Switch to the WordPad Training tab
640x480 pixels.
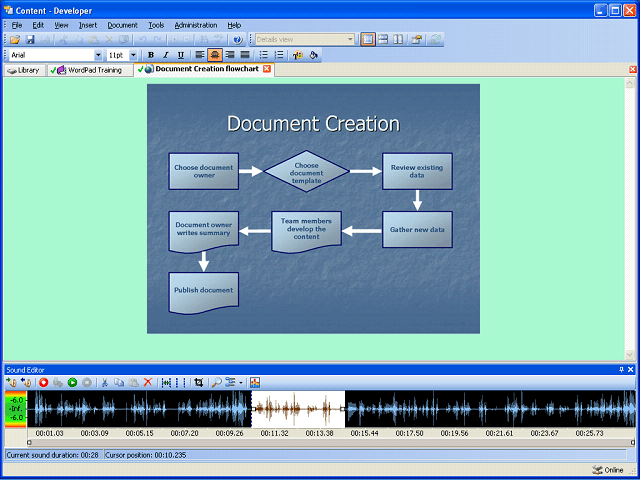[x=90, y=70]
